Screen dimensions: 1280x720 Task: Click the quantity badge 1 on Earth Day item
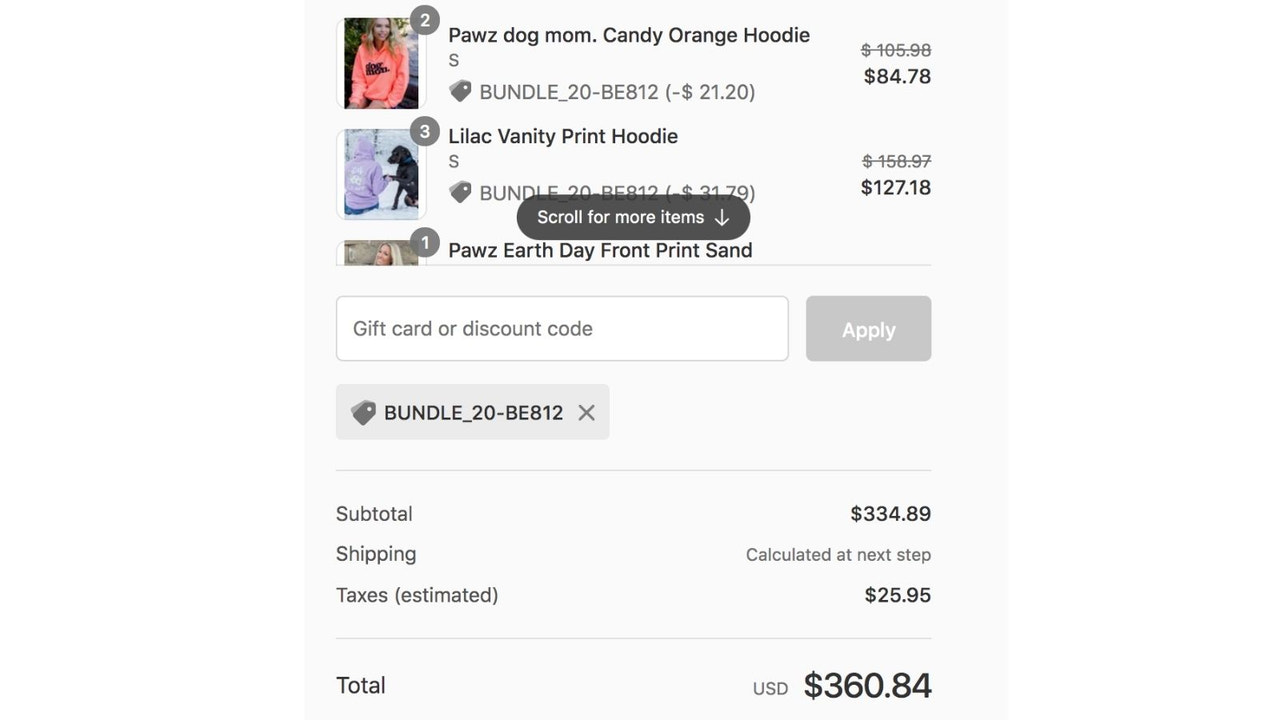coord(425,242)
